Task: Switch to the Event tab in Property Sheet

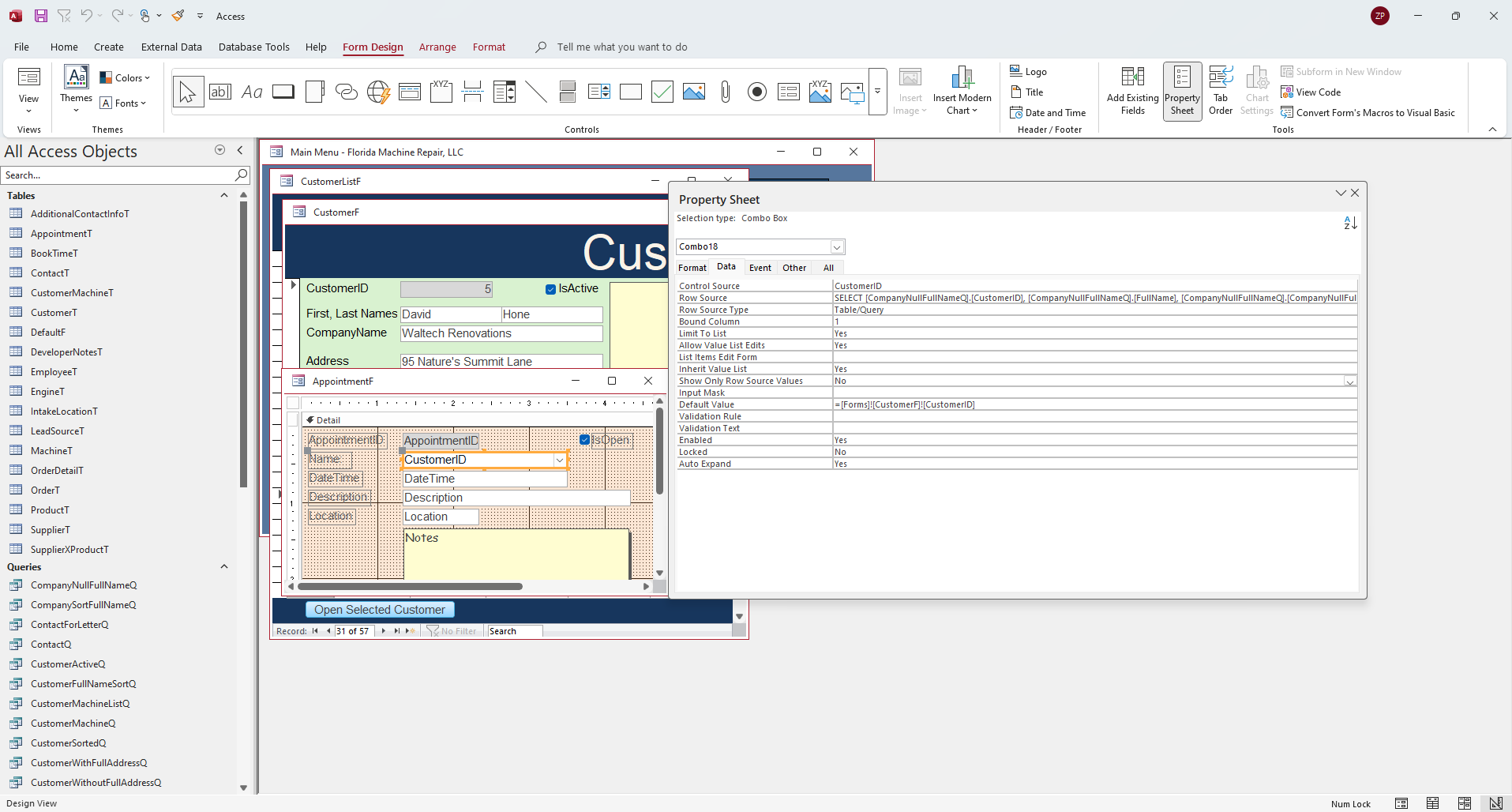Action: [x=760, y=268]
